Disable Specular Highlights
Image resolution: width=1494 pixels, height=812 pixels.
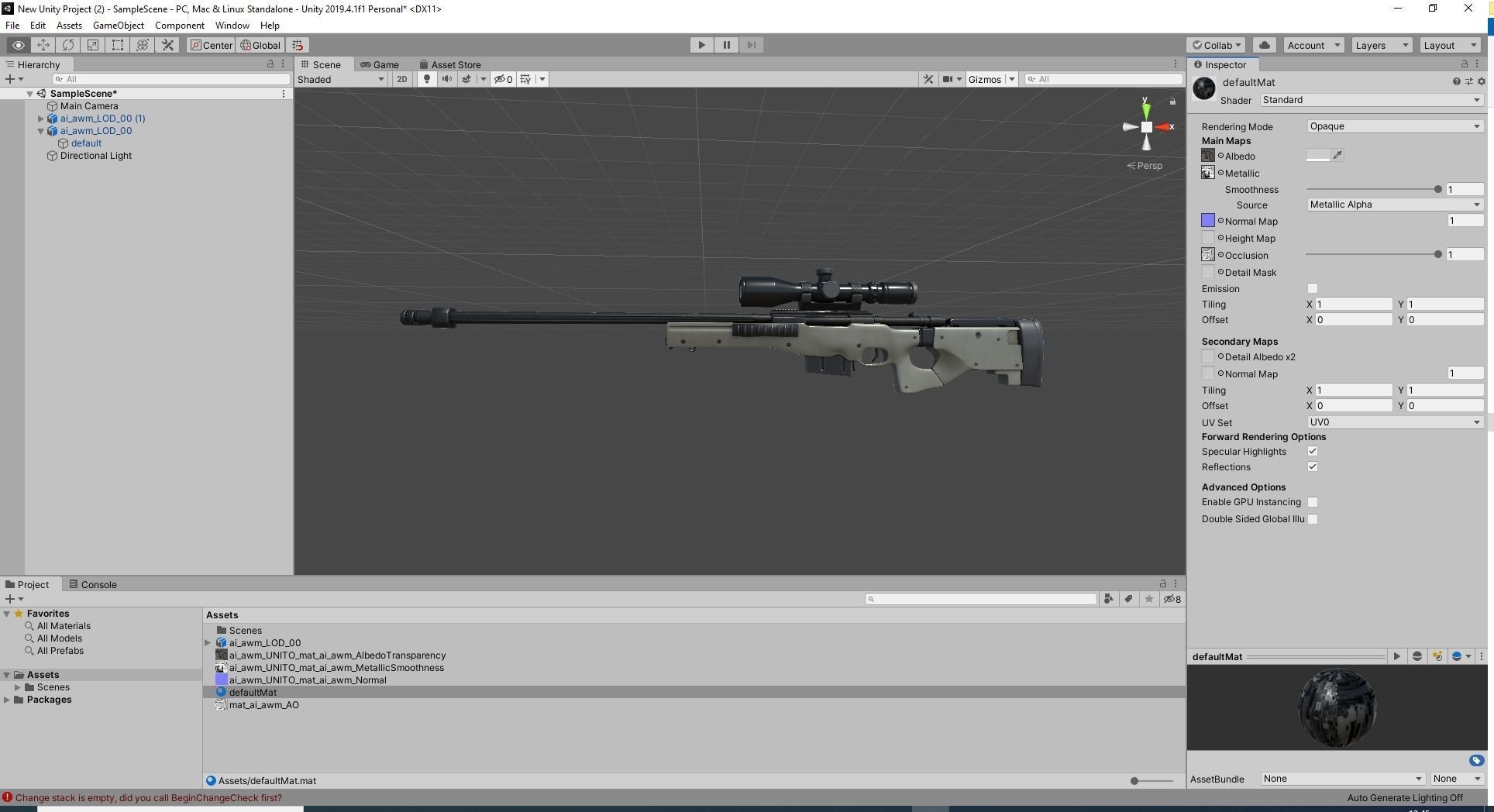pos(1313,451)
